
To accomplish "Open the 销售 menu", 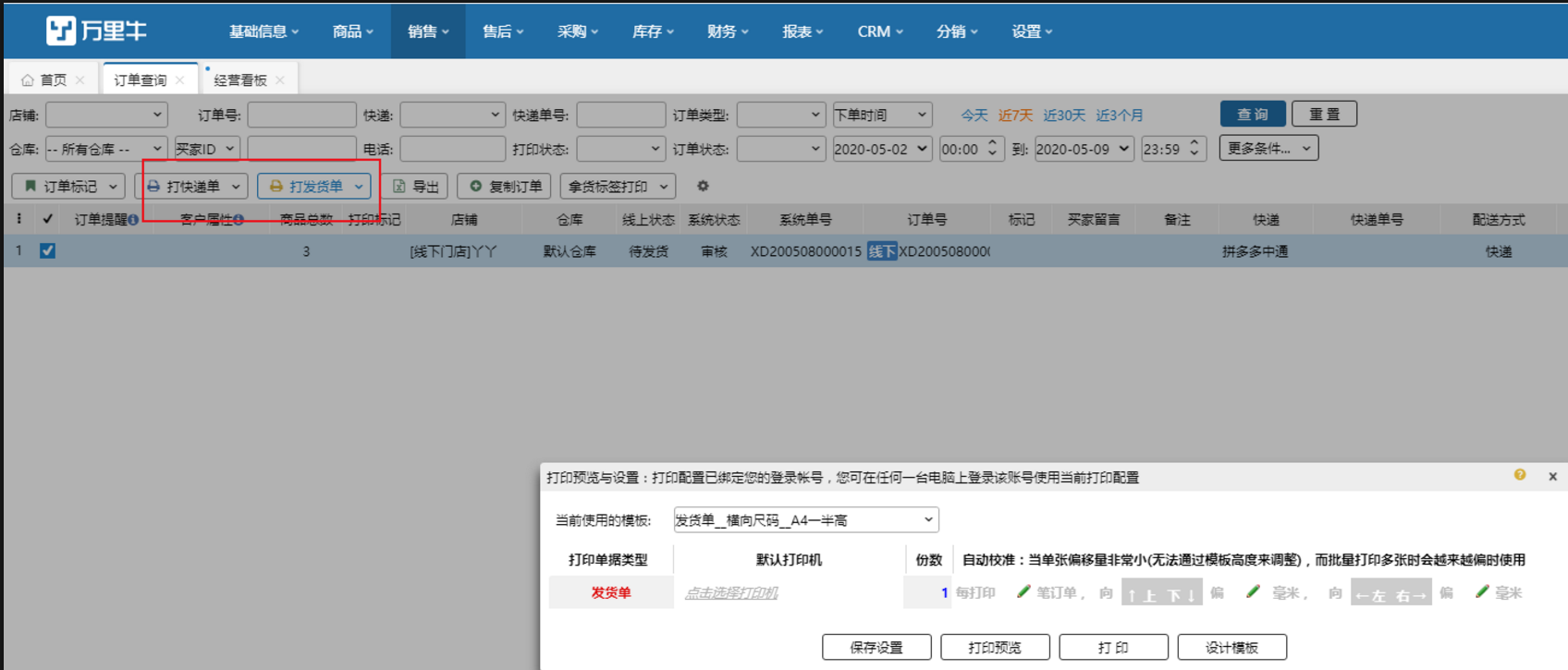I will coord(428,31).
